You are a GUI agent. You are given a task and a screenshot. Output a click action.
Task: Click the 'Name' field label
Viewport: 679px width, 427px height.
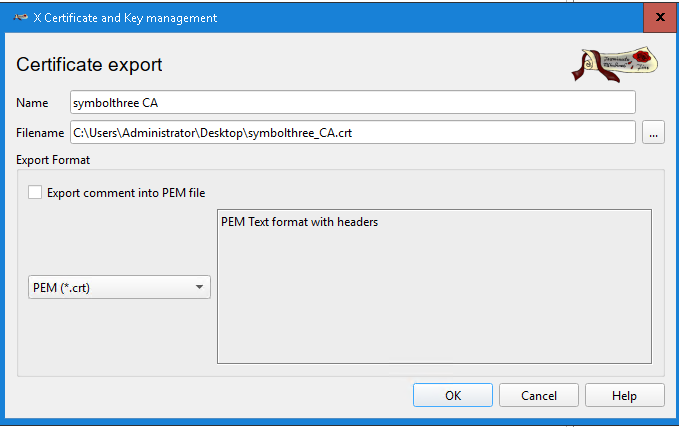click(32, 103)
